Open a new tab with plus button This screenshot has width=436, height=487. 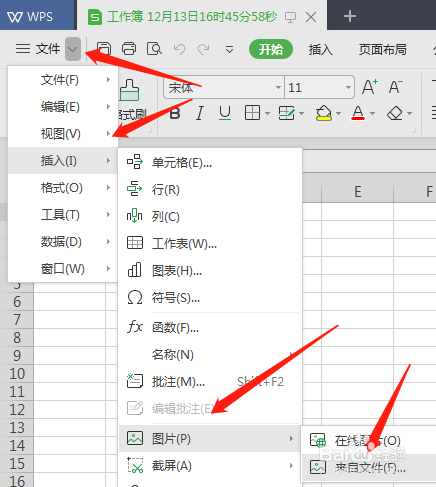point(350,16)
